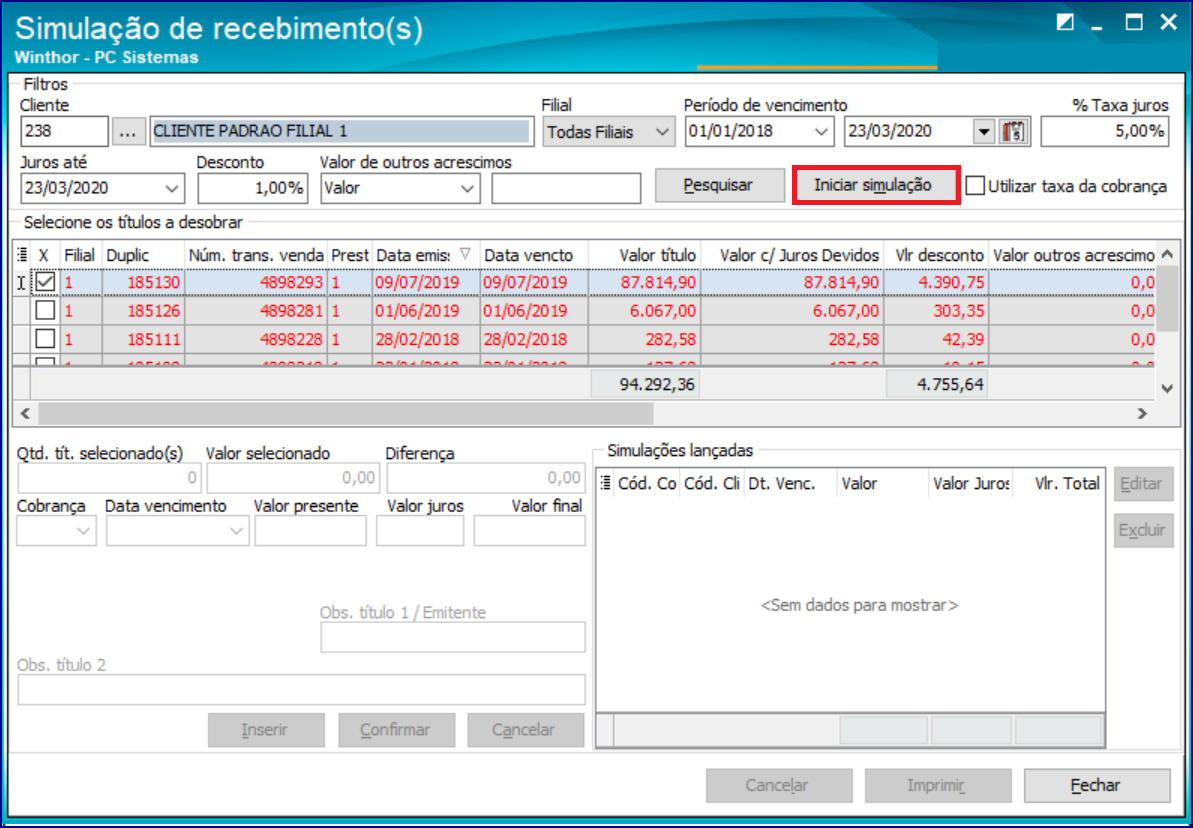Click the titles grid horizontal scrollbar left arrow
Image resolution: width=1193 pixels, height=828 pixels.
pos(24,413)
